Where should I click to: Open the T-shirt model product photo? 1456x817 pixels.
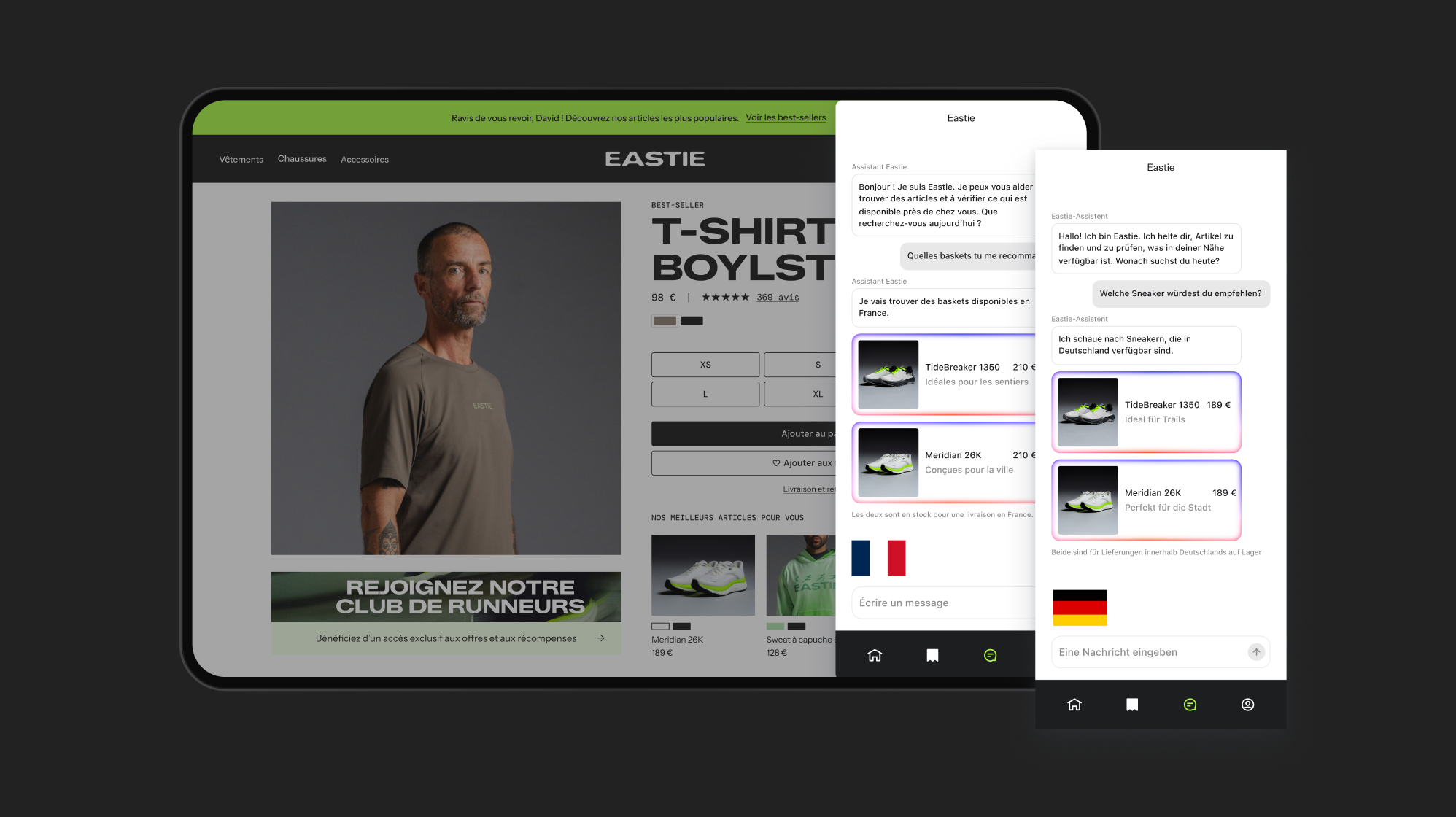446,379
